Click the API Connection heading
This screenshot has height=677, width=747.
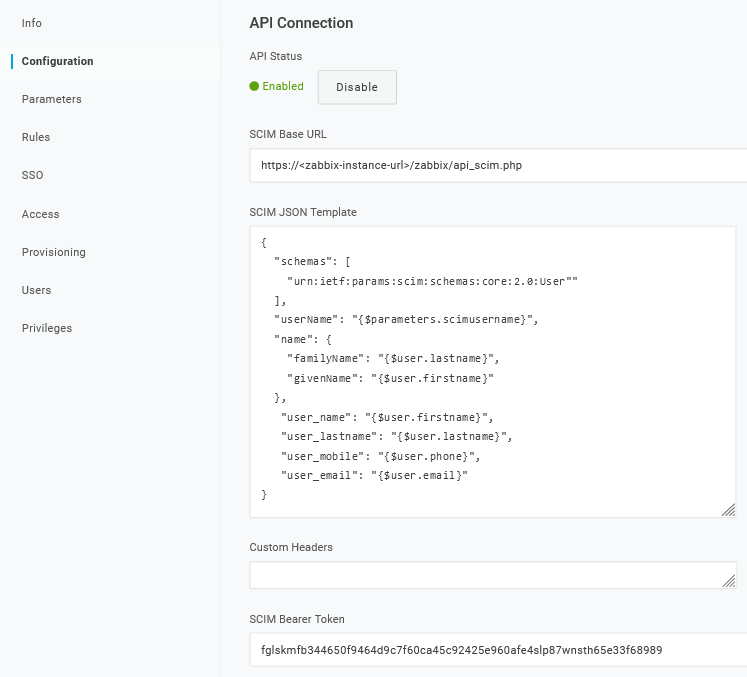tap(301, 23)
